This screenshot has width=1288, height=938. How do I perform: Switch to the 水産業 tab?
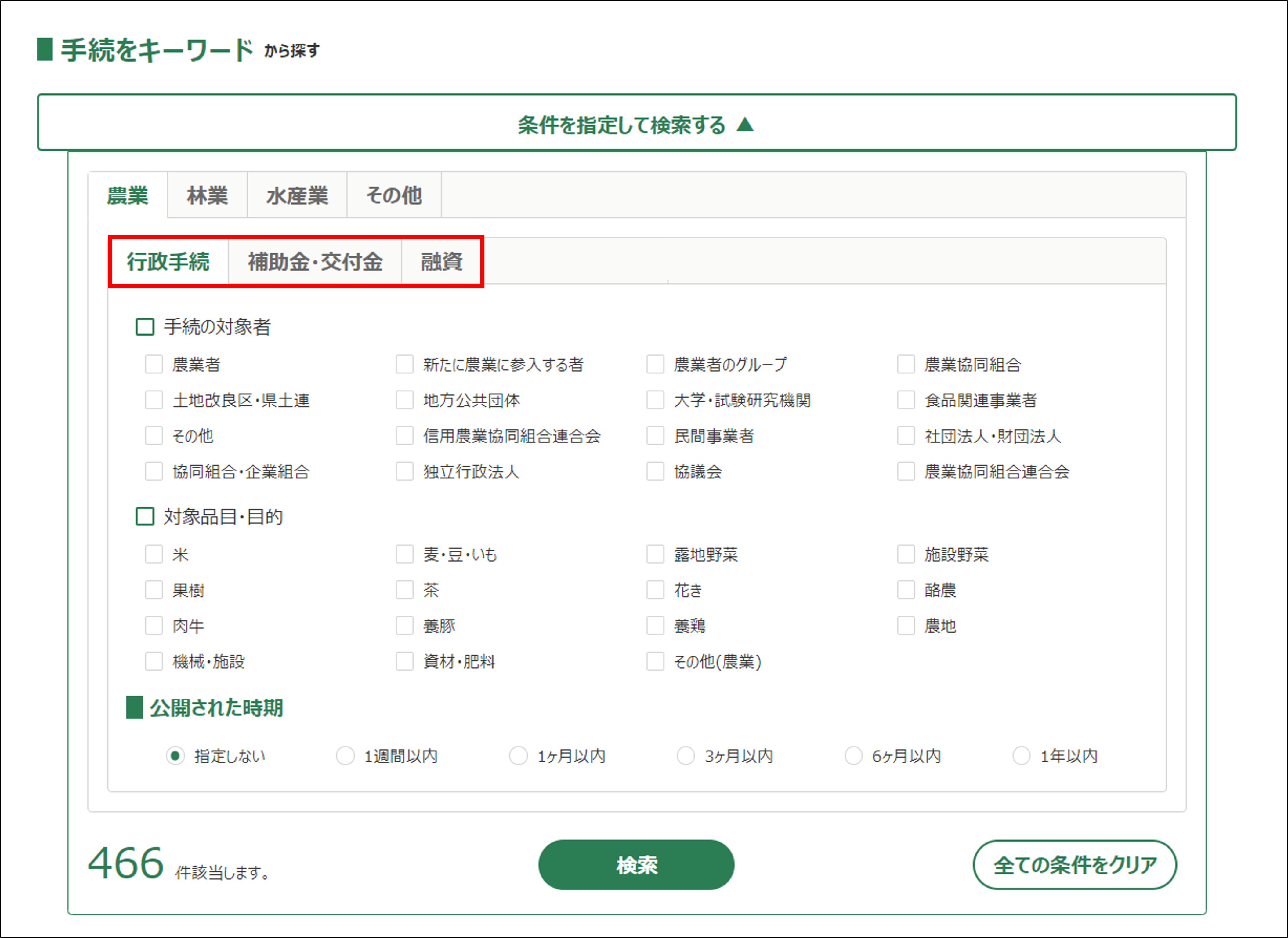[x=297, y=195]
